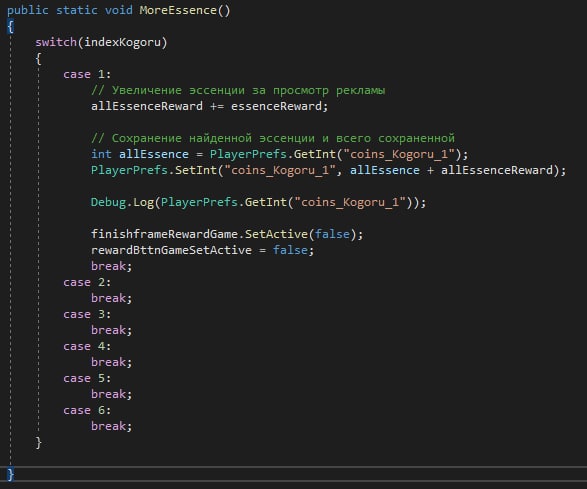Screen dimensions: 587x489
Task: Click 'false' assigned to rewardBttnGameSetActive
Action: click(290, 250)
